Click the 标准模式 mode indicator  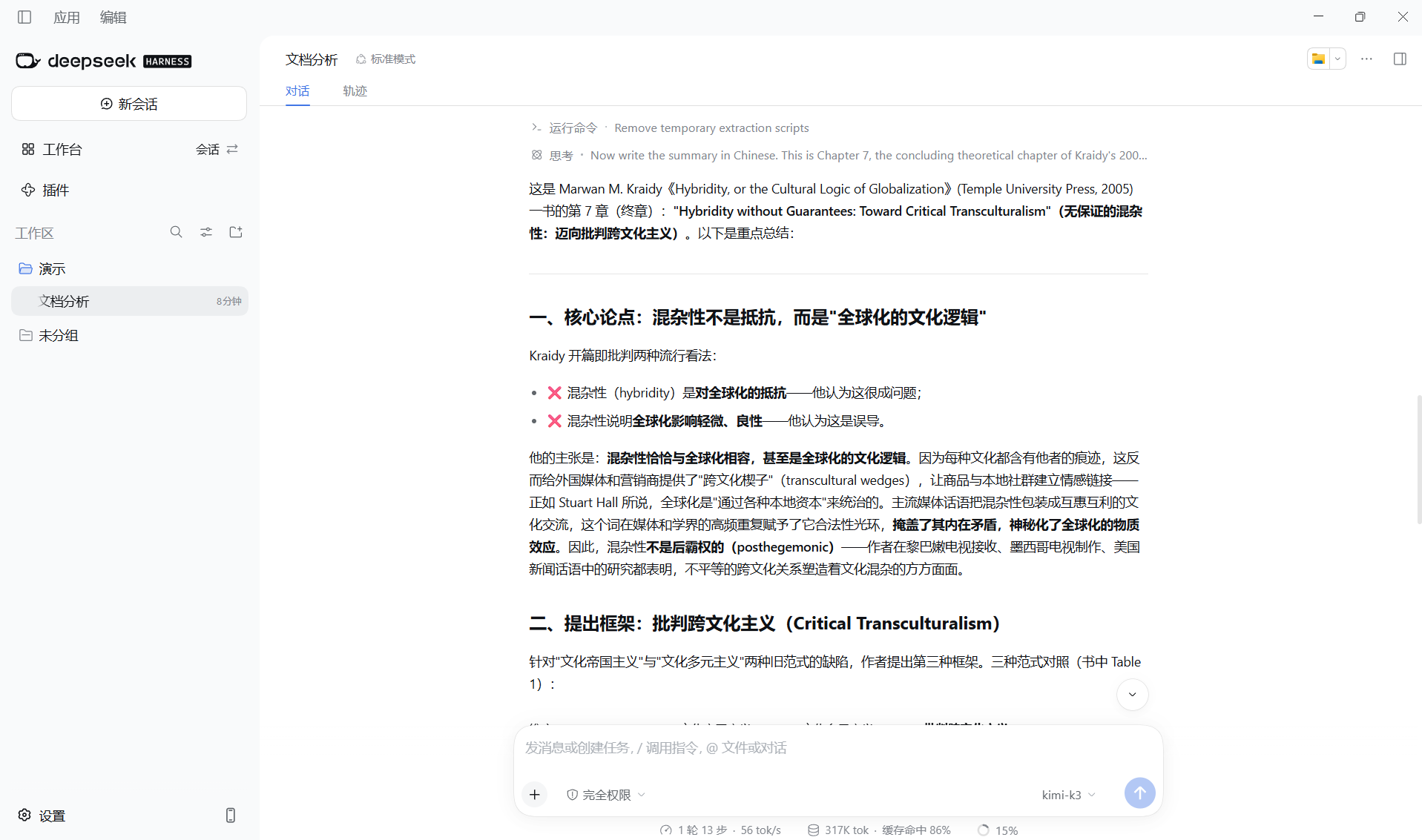[x=386, y=59]
